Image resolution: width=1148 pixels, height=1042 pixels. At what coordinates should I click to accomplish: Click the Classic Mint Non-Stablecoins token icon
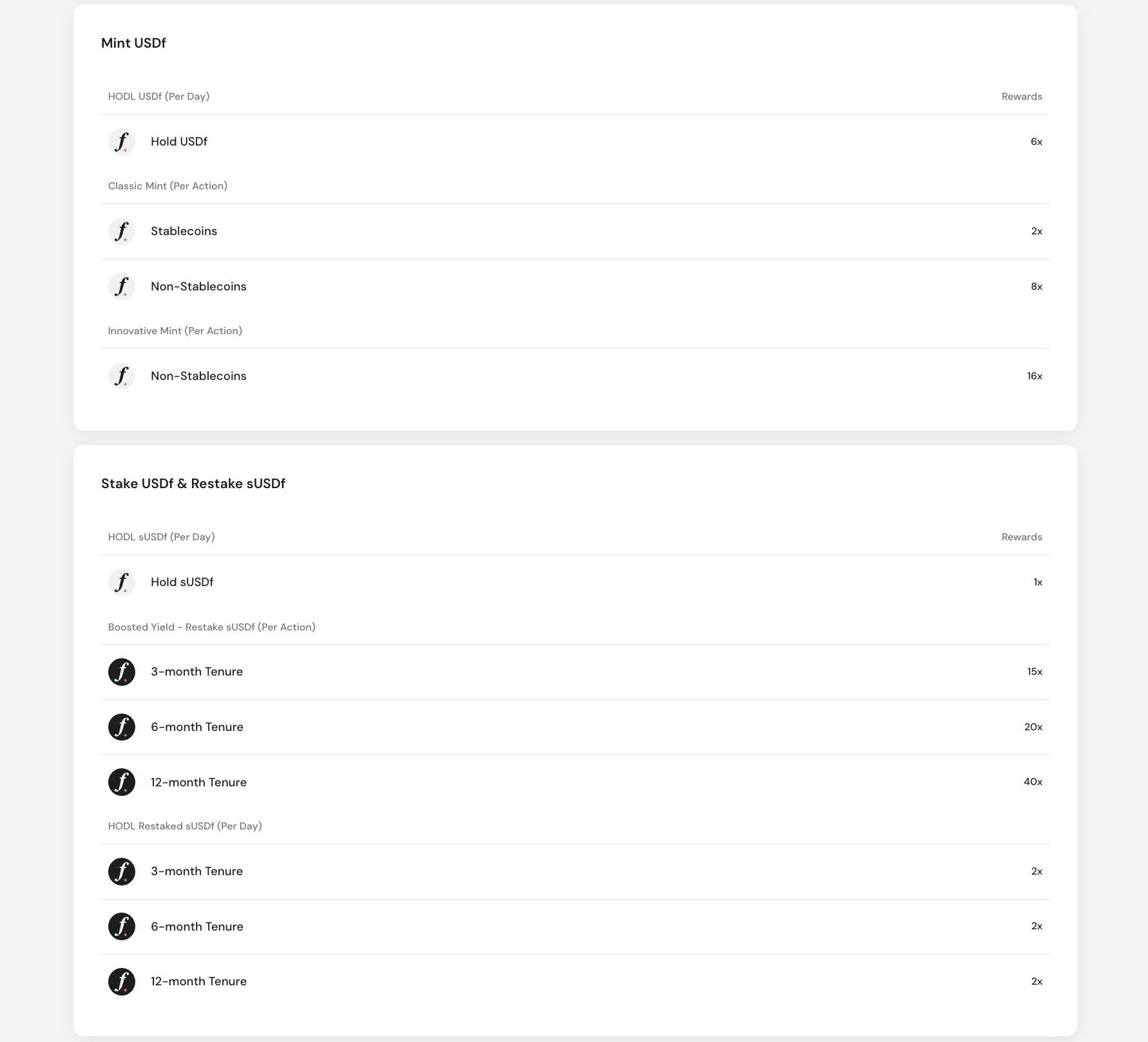pos(122,287)
